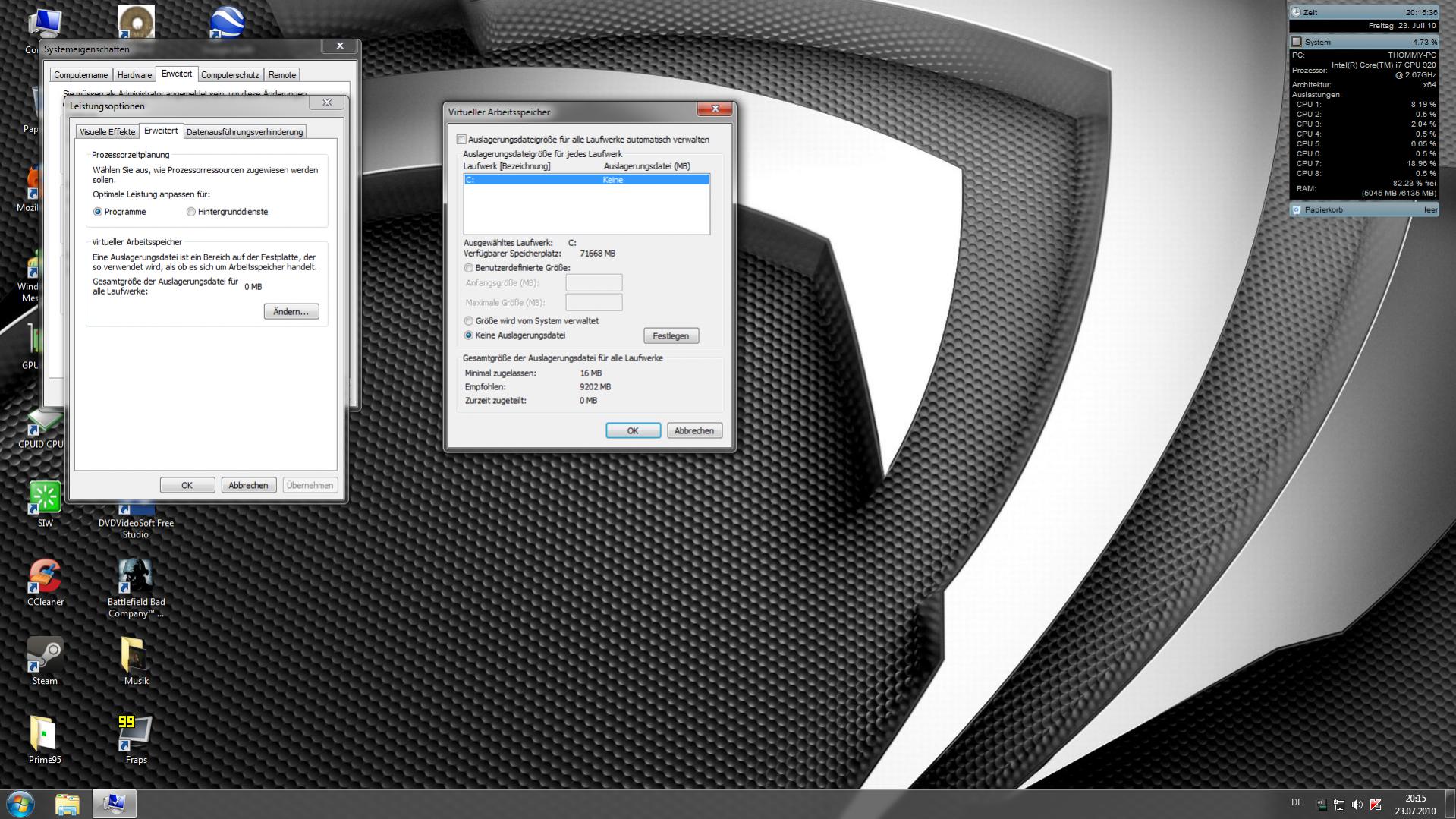Click the 71668 MB available space value
Screen dimensions: 1456x819
(x=597, y=254)
